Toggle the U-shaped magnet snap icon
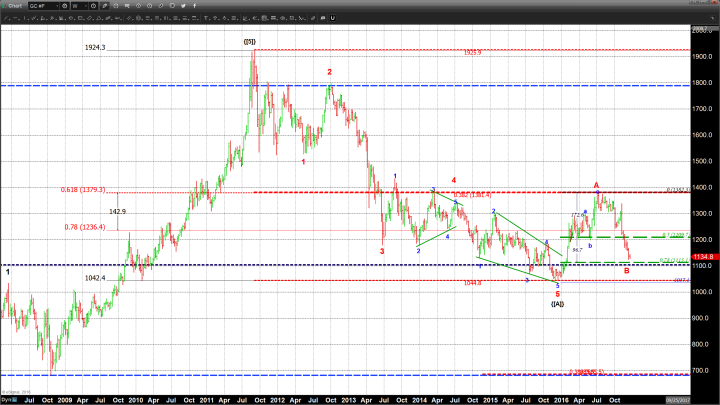The image size is (720, 405). (332, 18)
